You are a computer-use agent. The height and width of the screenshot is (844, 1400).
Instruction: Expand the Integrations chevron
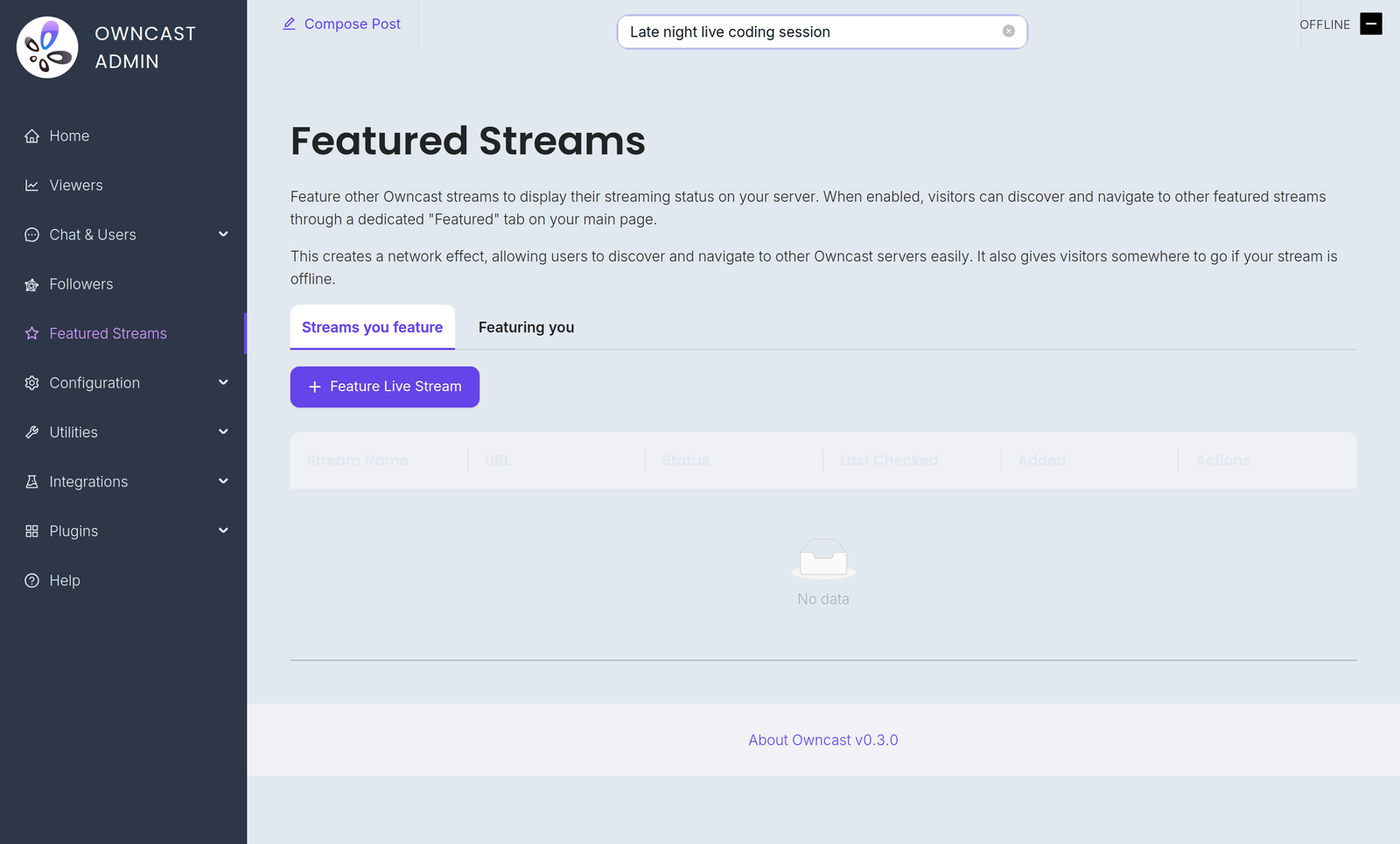click(x=223, y=481)
